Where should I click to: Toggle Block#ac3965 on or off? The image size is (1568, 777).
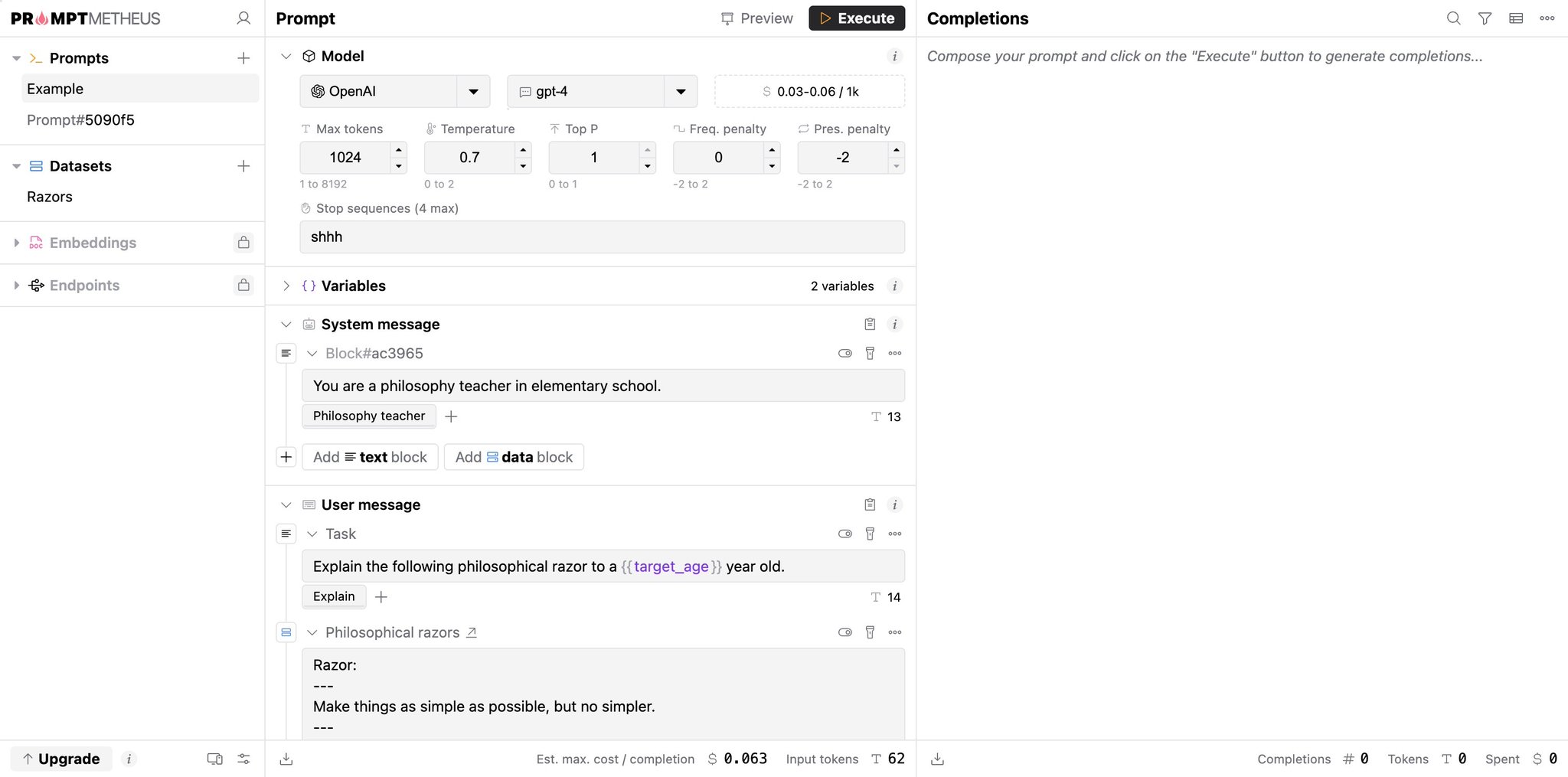coord(845,353)
